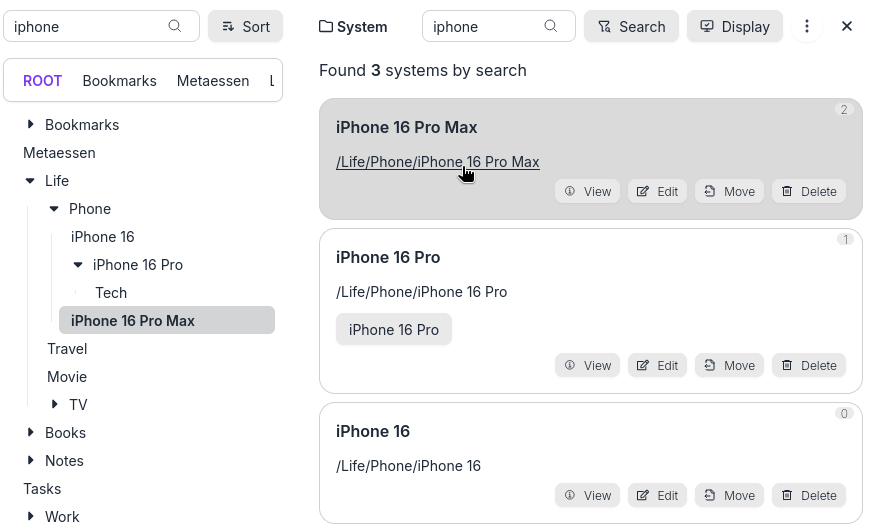This screenshot has width=872, height=528.
Task: Open the Display options button
Action: 734,27
